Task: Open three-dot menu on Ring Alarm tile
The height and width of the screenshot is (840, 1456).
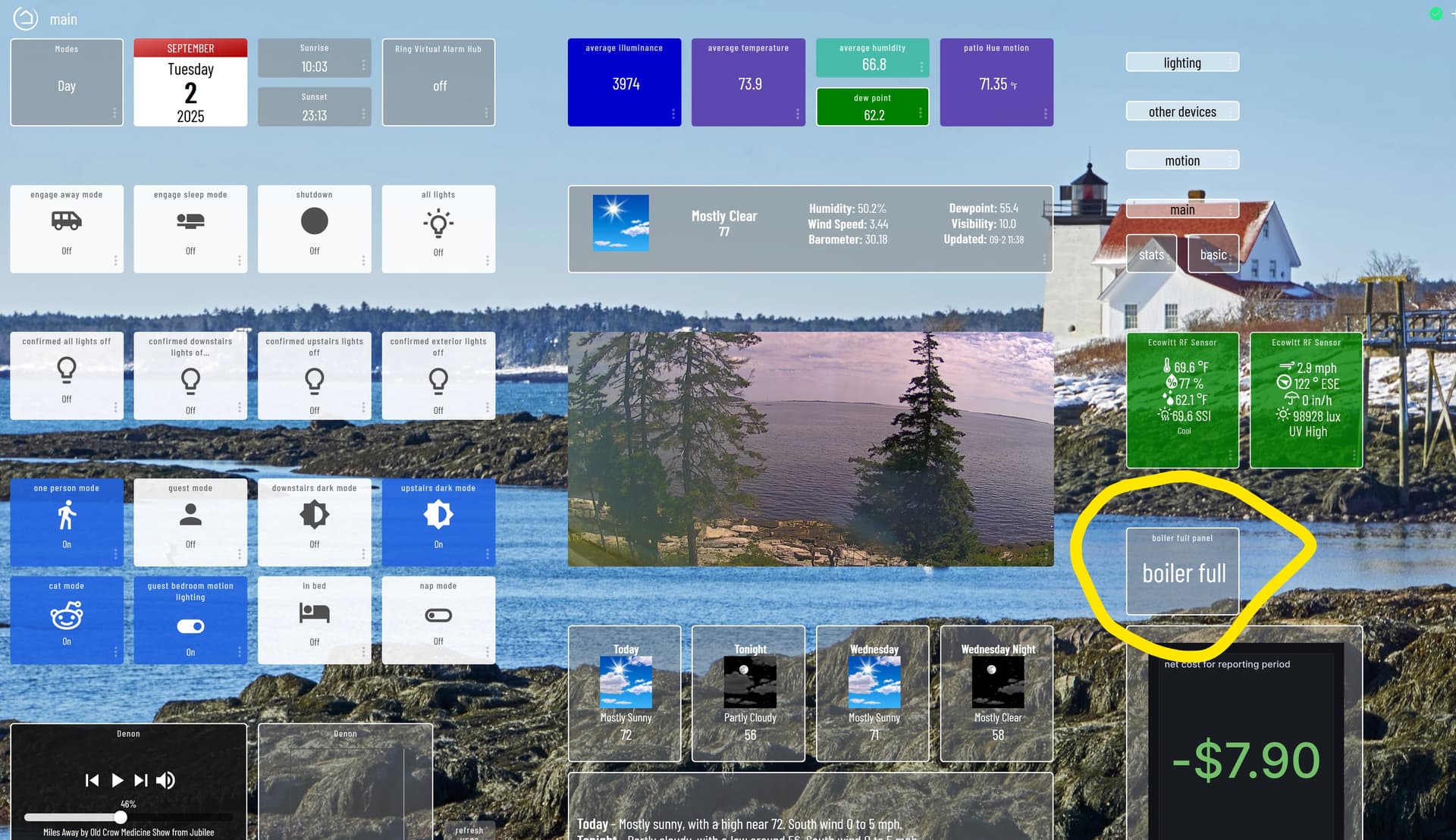Action: [x=486, y=113]
